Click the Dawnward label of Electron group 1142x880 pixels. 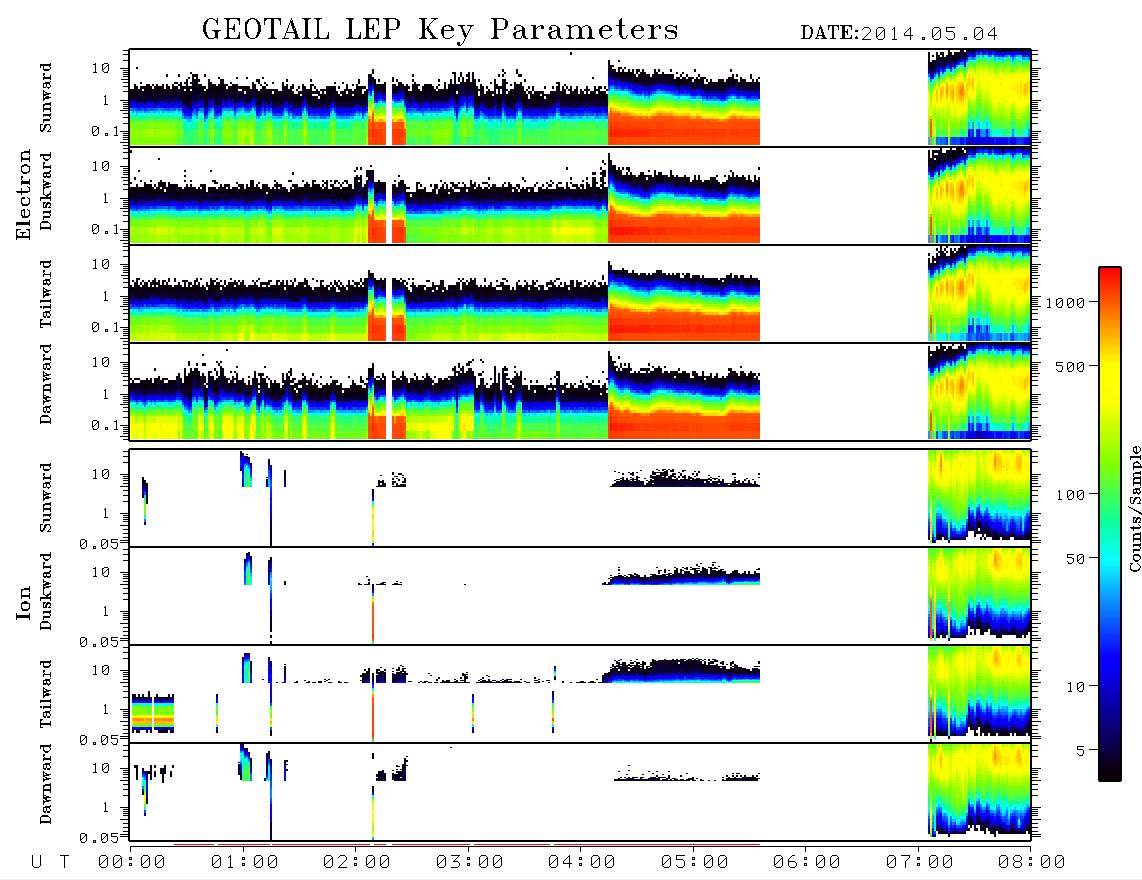pyautogui.click(x=46, y=385)
